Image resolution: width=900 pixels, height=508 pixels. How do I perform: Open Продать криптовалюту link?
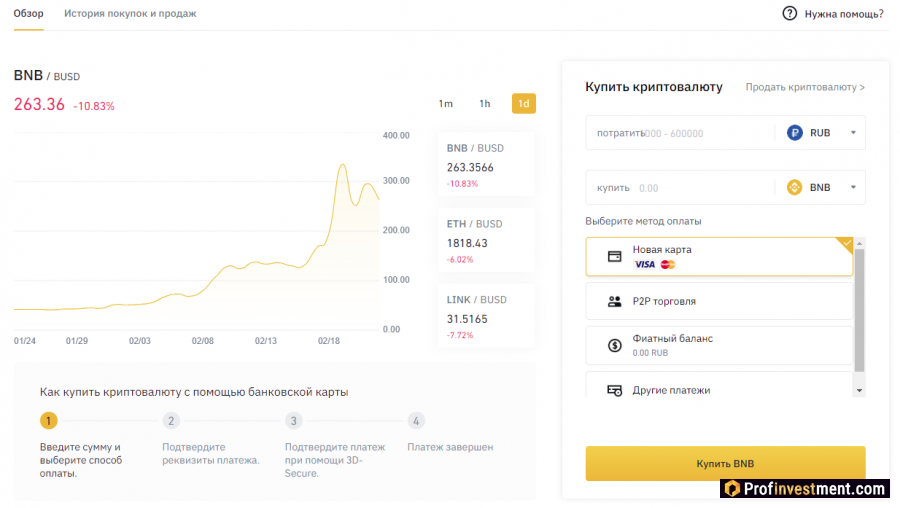coord(805,87)
